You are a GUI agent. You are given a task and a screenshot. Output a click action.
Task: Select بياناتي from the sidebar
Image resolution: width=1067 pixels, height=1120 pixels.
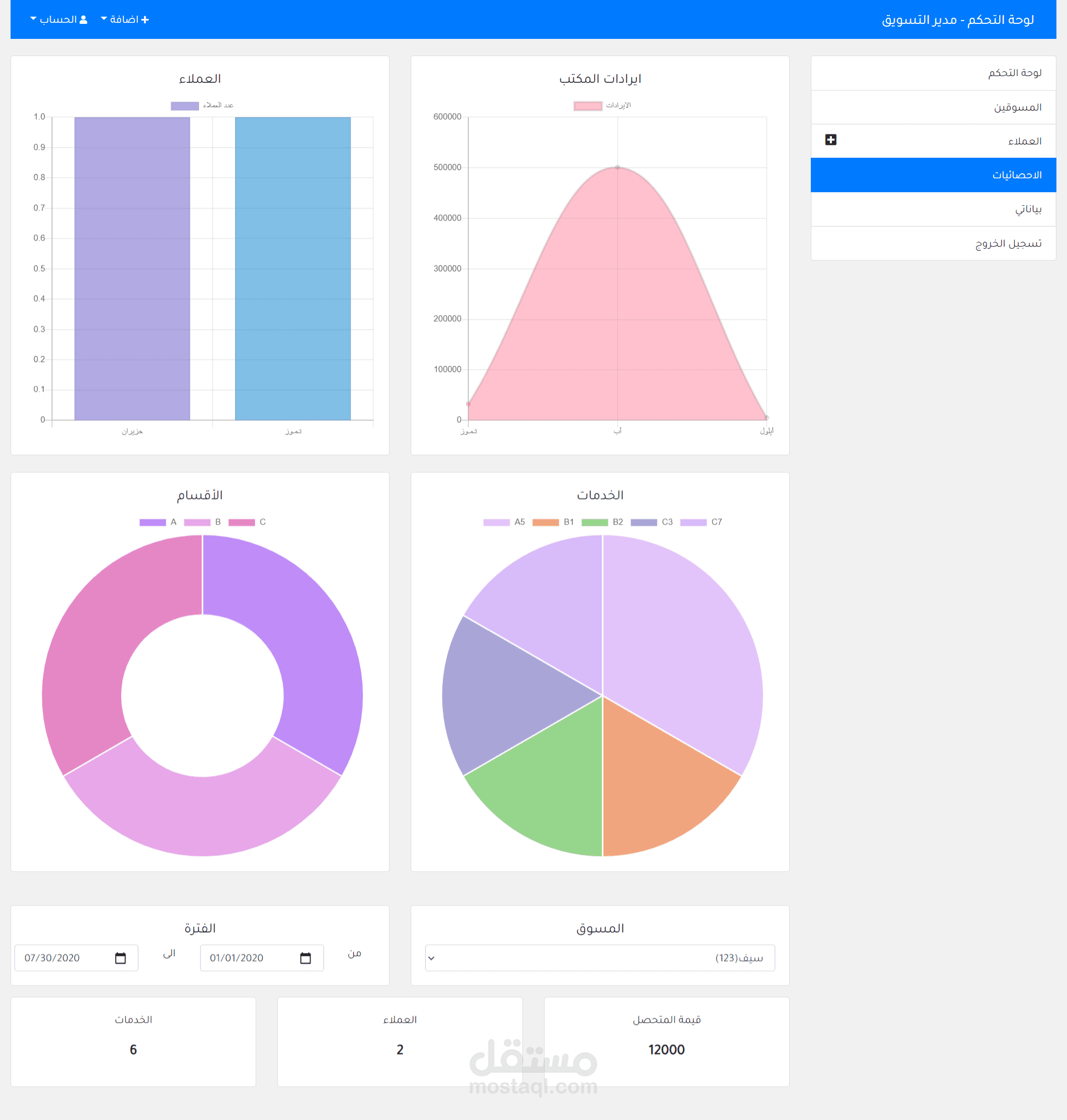pos(1028,209)
